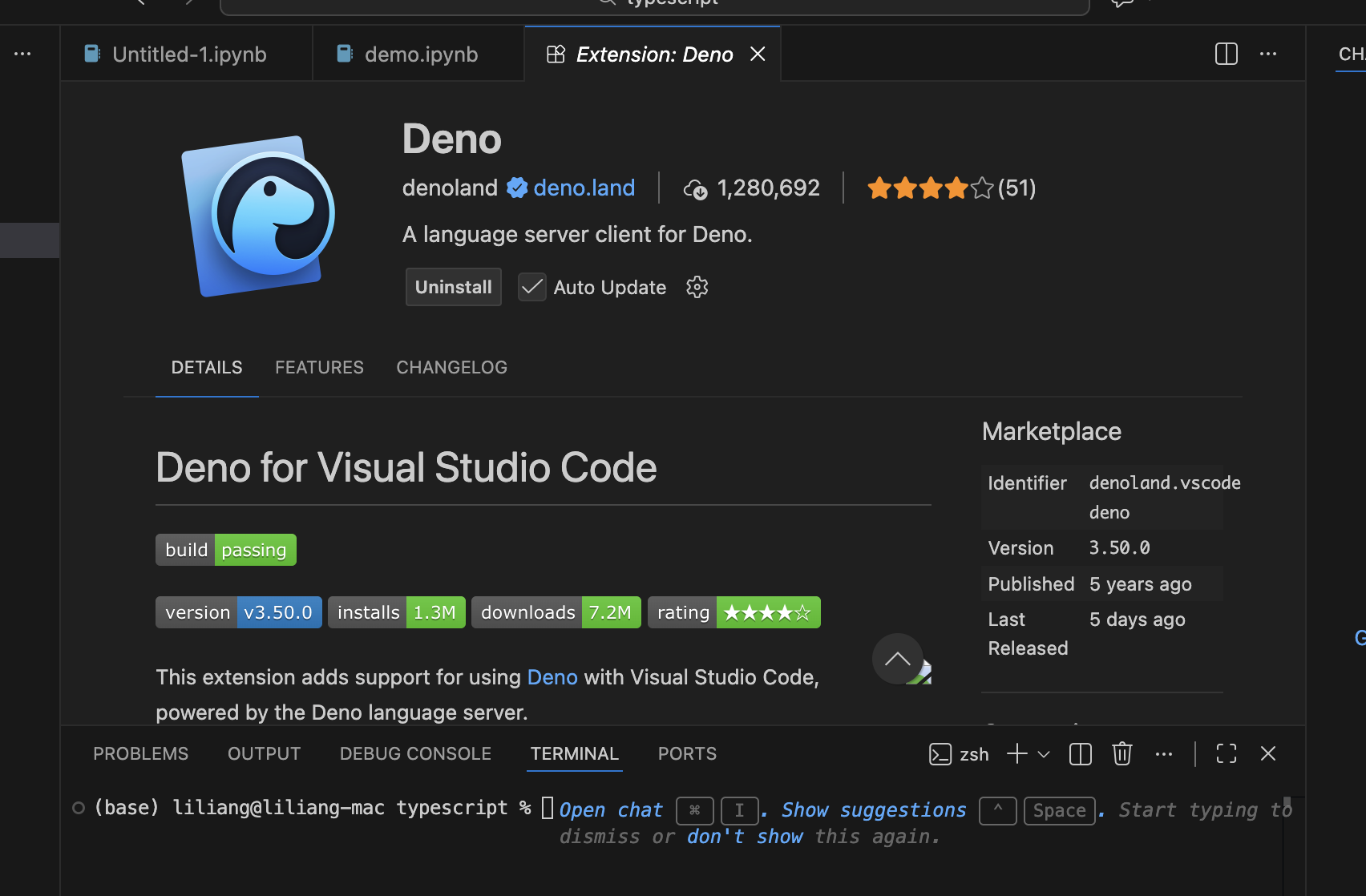Image resolution: width=1366 pixels, height=896 pixels.
Task: Split the terminal pane
Action: click(x=1081, y=754)
